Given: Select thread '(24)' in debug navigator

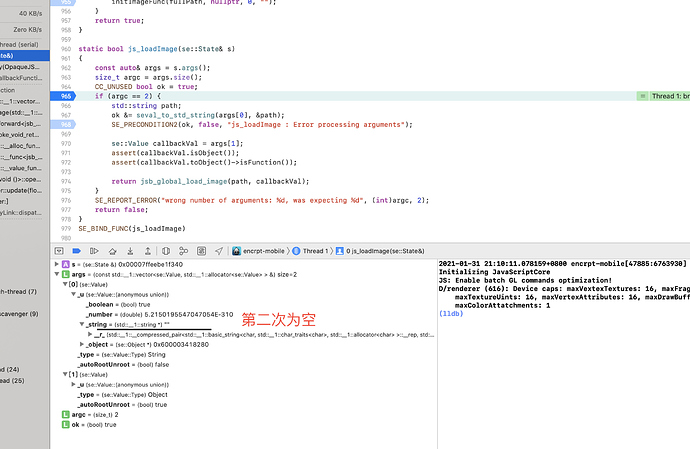Looking at the screenshot, I should tap(10, 369).
